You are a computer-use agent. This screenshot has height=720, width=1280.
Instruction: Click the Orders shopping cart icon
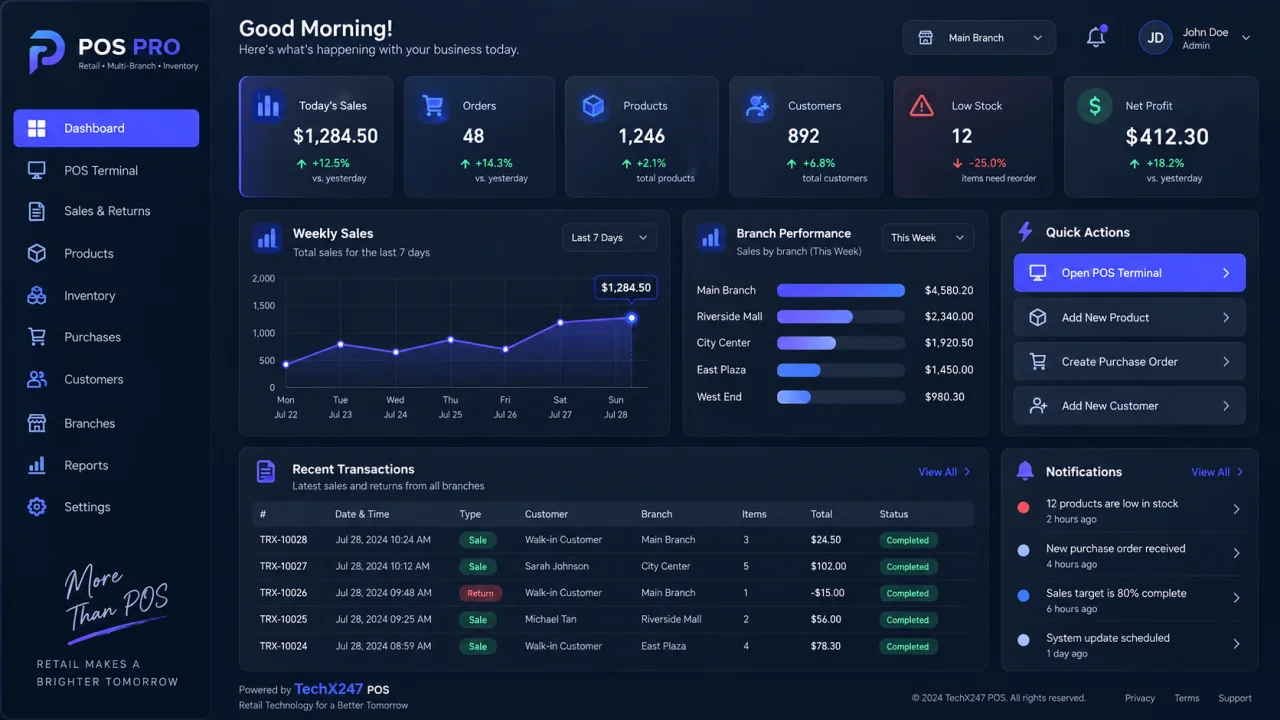pyautogui.click(x=432, y=105)
